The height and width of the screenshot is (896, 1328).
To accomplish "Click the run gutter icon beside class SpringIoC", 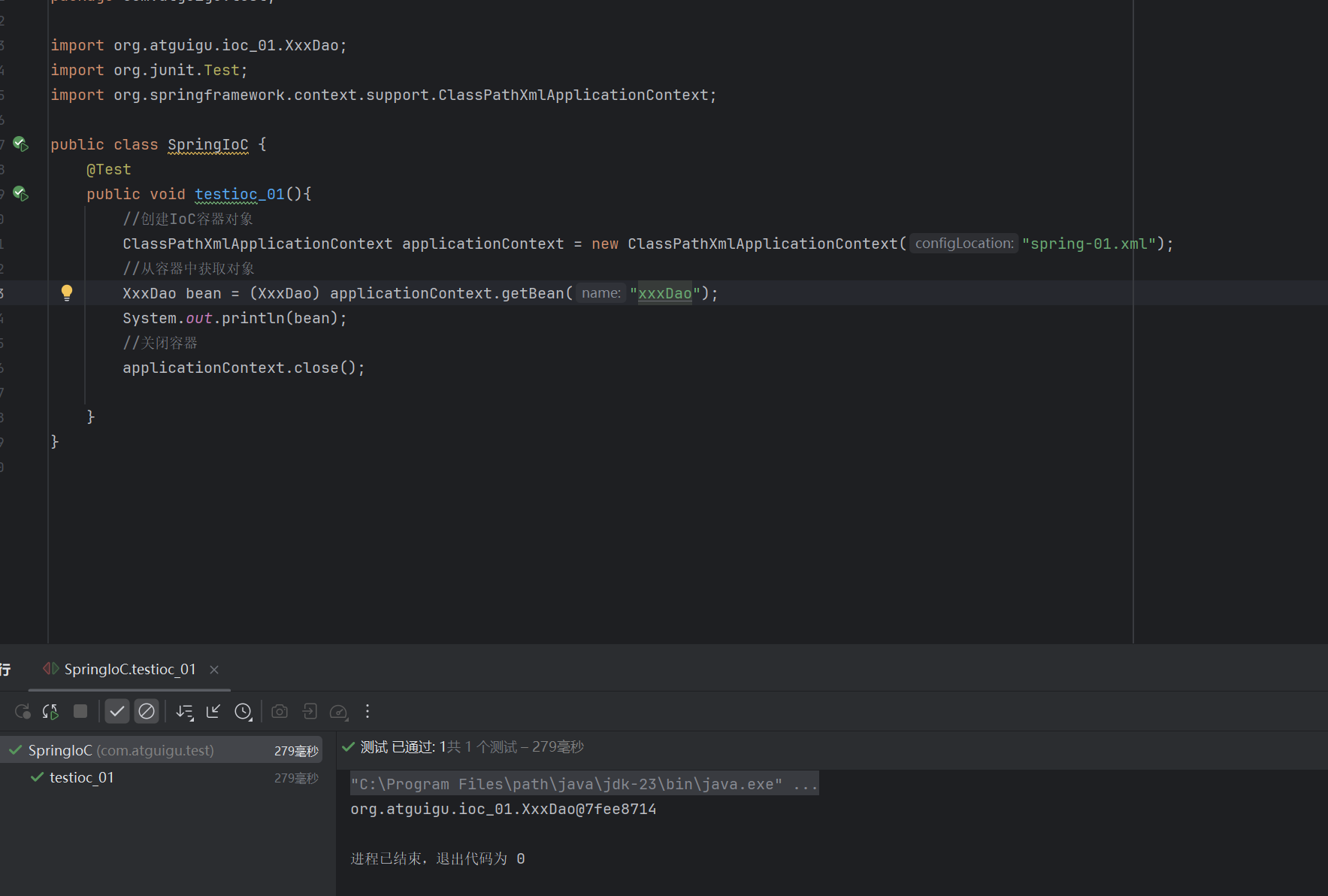I will coord(20,144).
